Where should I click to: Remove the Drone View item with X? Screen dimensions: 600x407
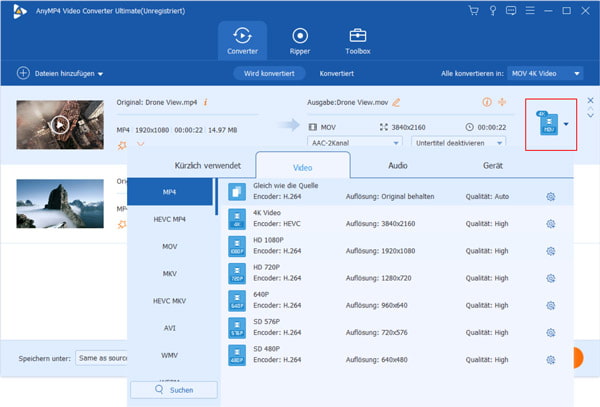tap(590, 100)
